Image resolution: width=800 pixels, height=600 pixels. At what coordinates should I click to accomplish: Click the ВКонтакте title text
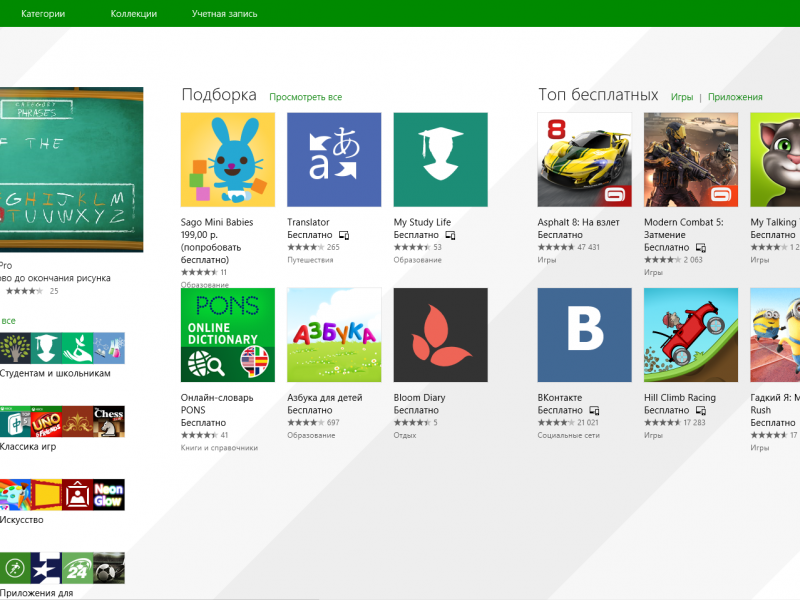560,397
